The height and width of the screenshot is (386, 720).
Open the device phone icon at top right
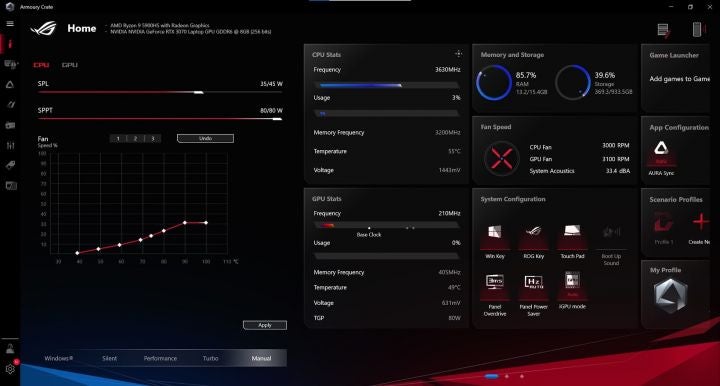[x=697, y=29]
